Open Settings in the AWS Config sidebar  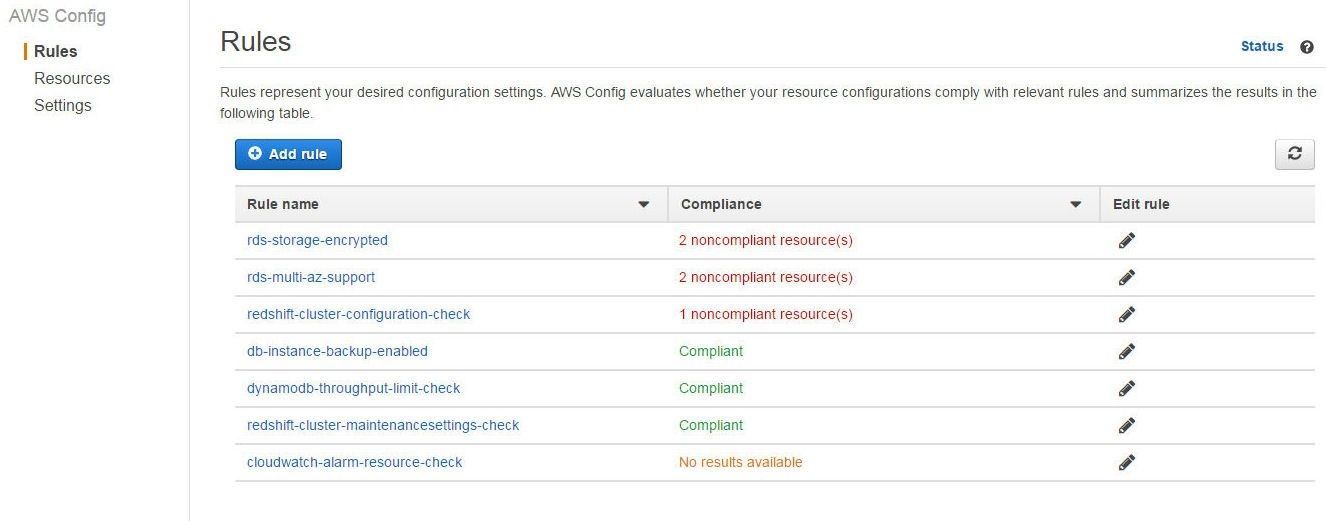(62, 105)
